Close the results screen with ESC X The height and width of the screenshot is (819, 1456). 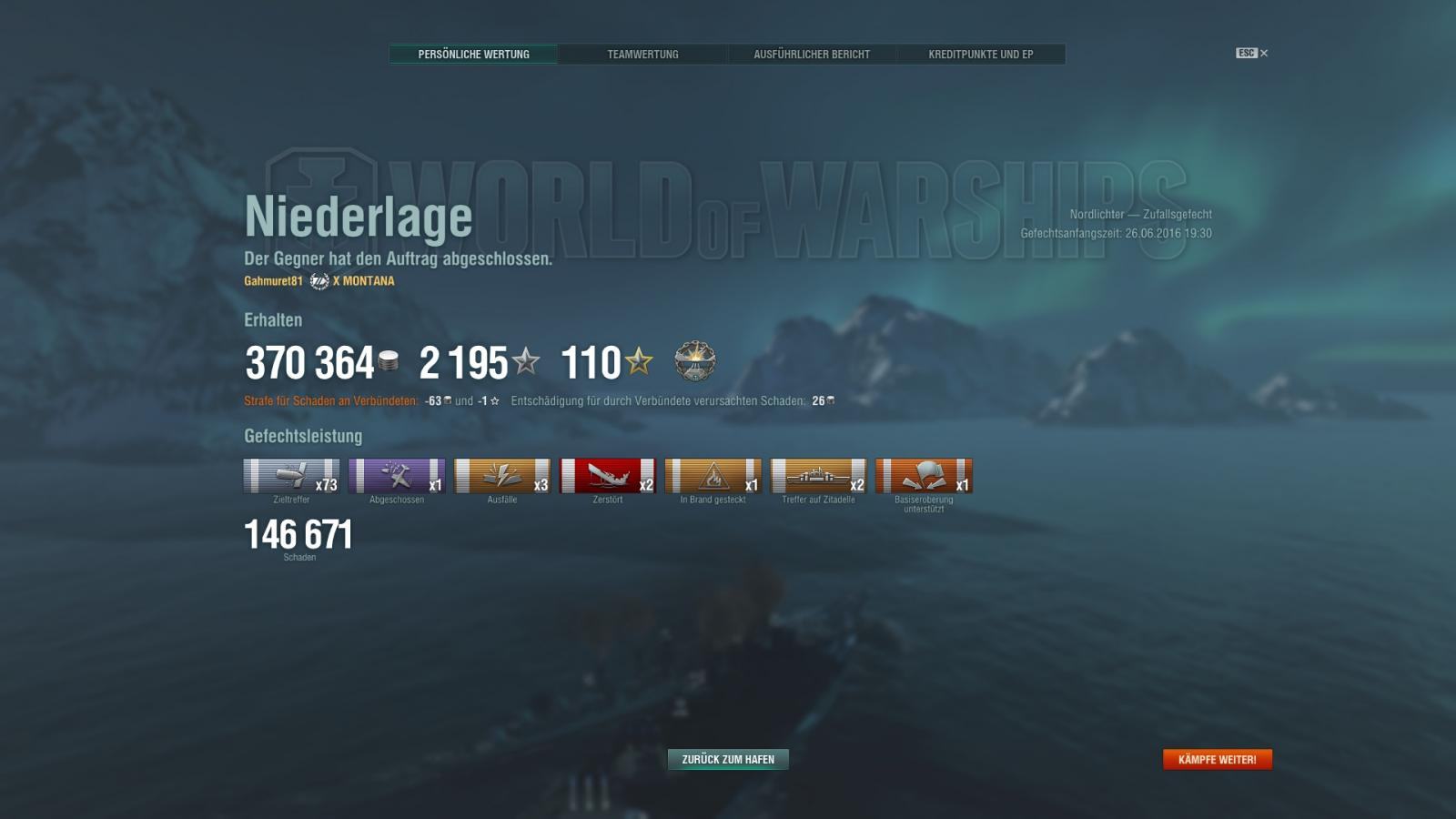(1252, 53)
